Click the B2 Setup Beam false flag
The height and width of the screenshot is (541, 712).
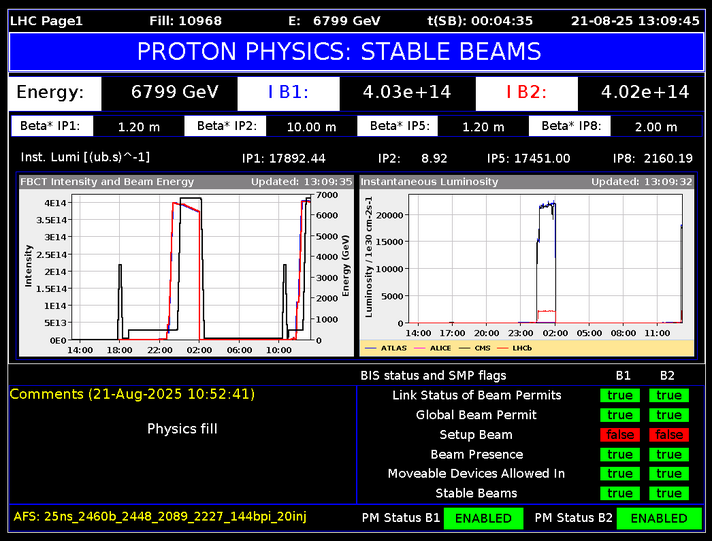(669, 435)
